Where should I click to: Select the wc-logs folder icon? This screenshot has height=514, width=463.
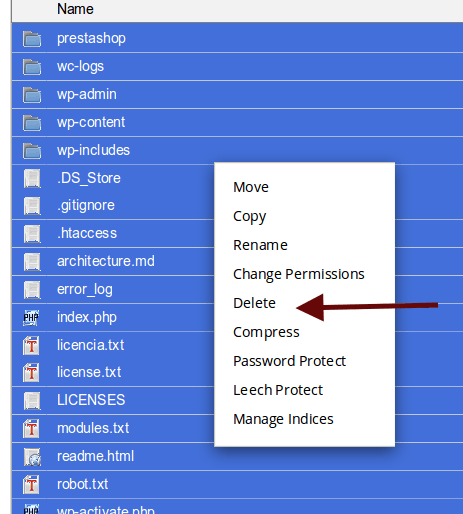(32, 67)
